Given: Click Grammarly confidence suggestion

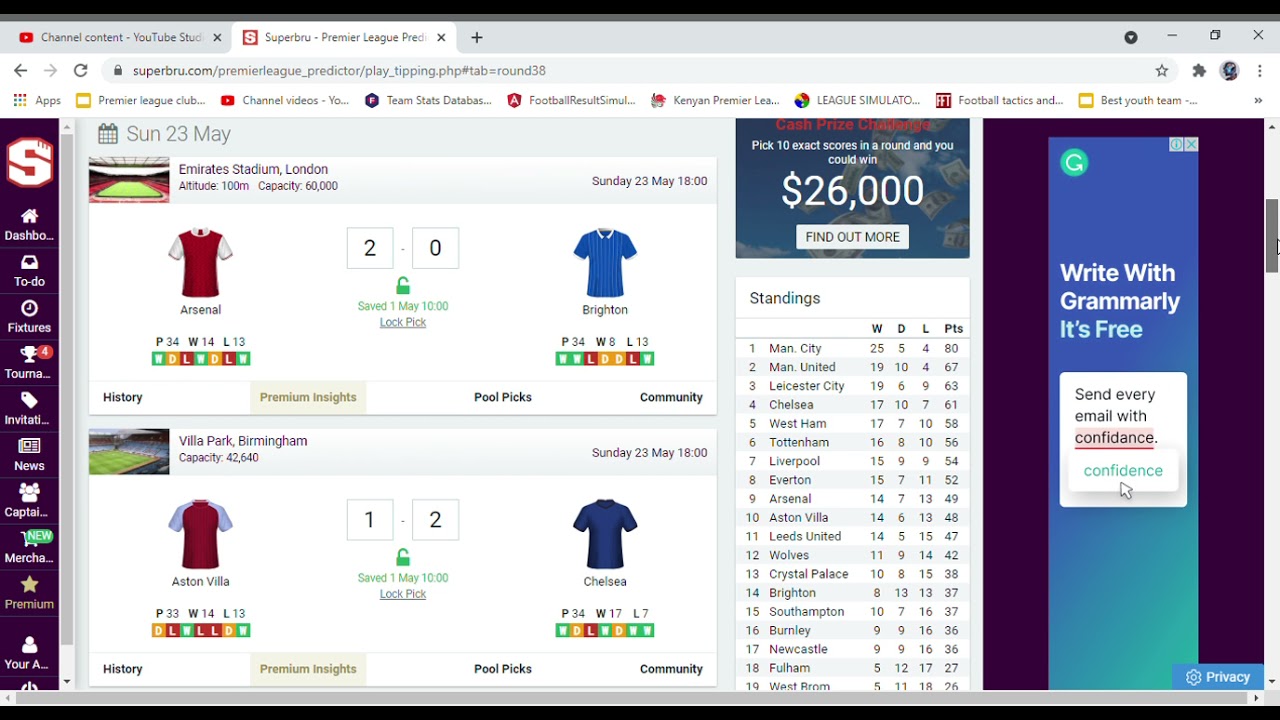Looking at the screenshot, I should (1123, 471).
